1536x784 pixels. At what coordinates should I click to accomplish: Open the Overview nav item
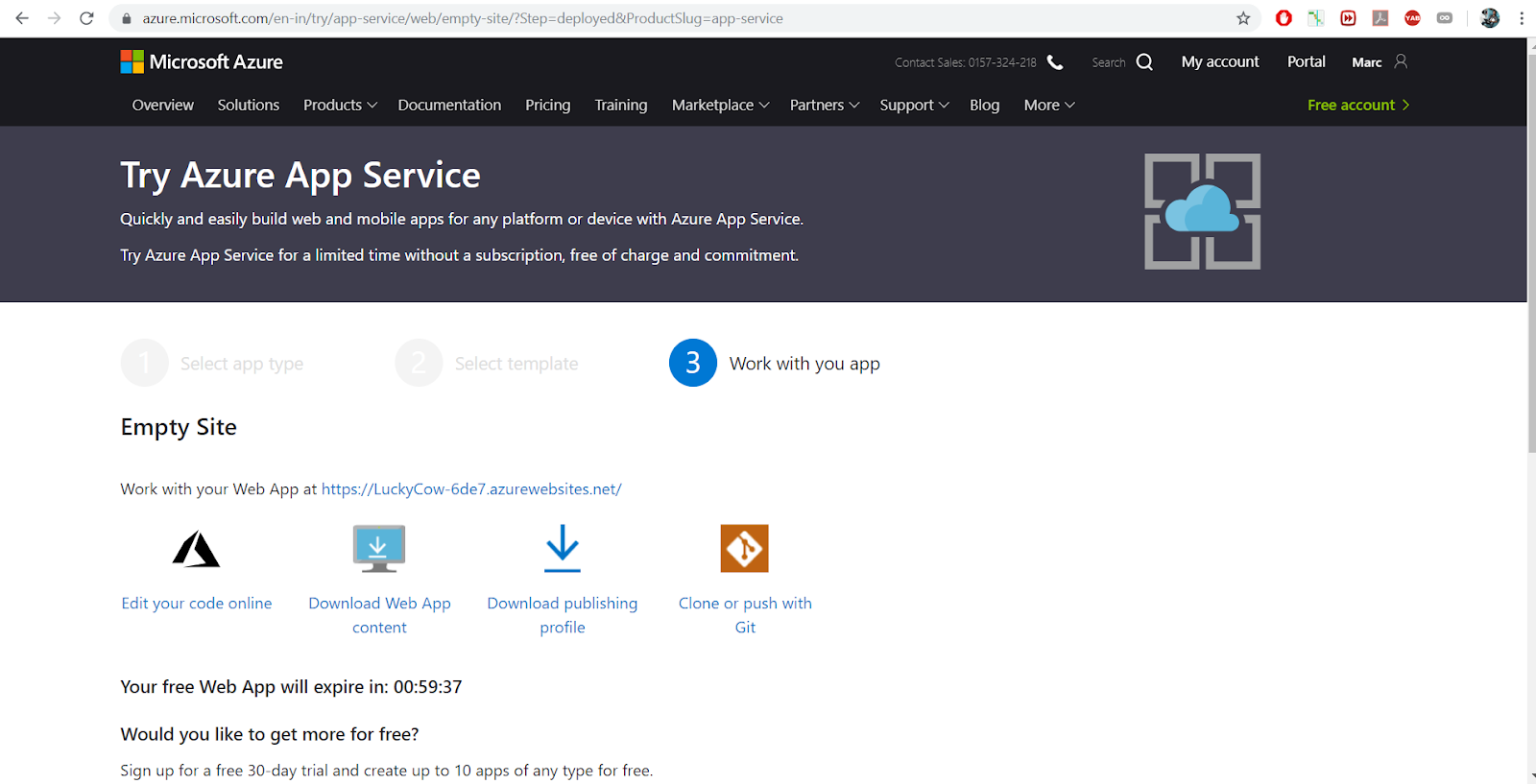[x=163, y=105]
